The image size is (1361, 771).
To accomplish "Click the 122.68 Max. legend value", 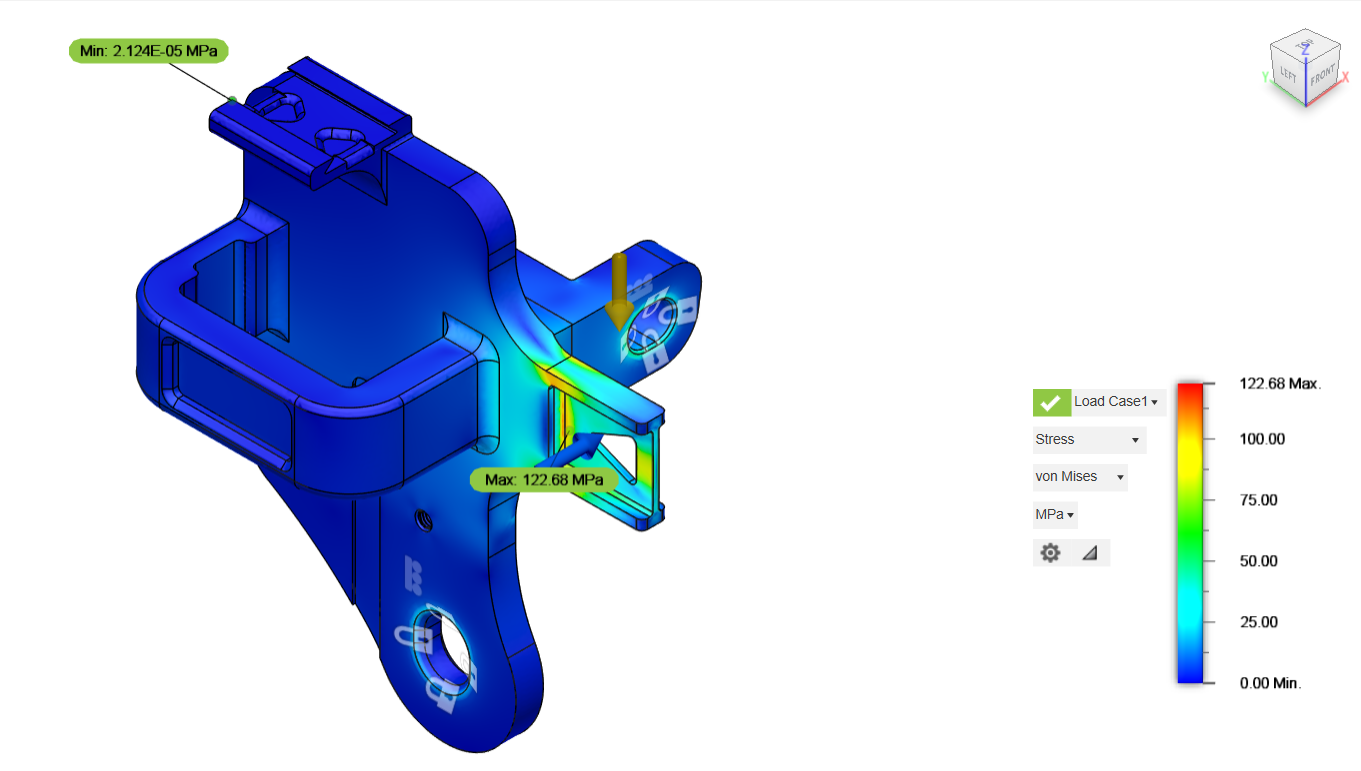I will (x=1281, y=384).
